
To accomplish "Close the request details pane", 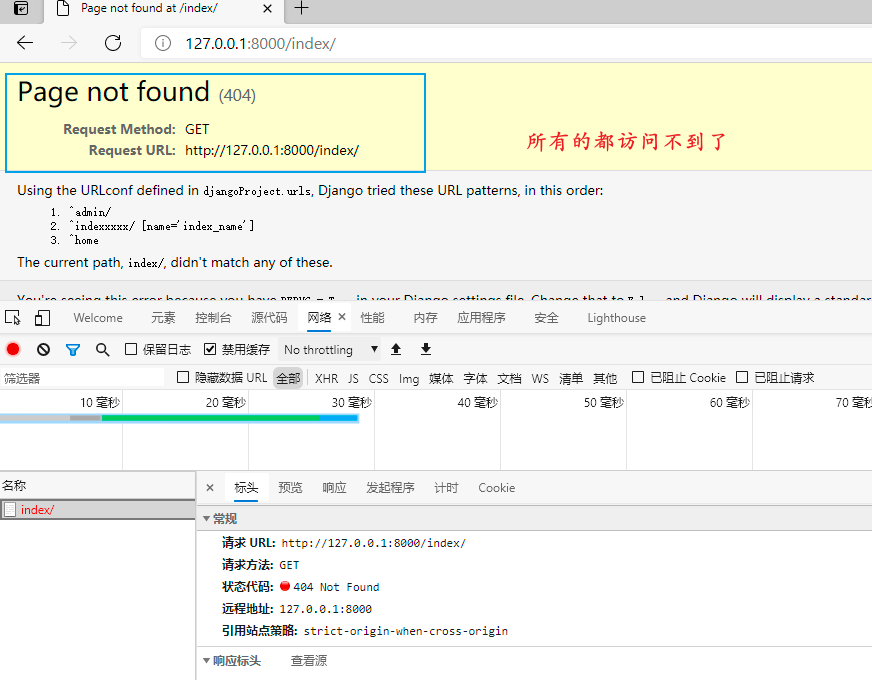I will (210, 488).
